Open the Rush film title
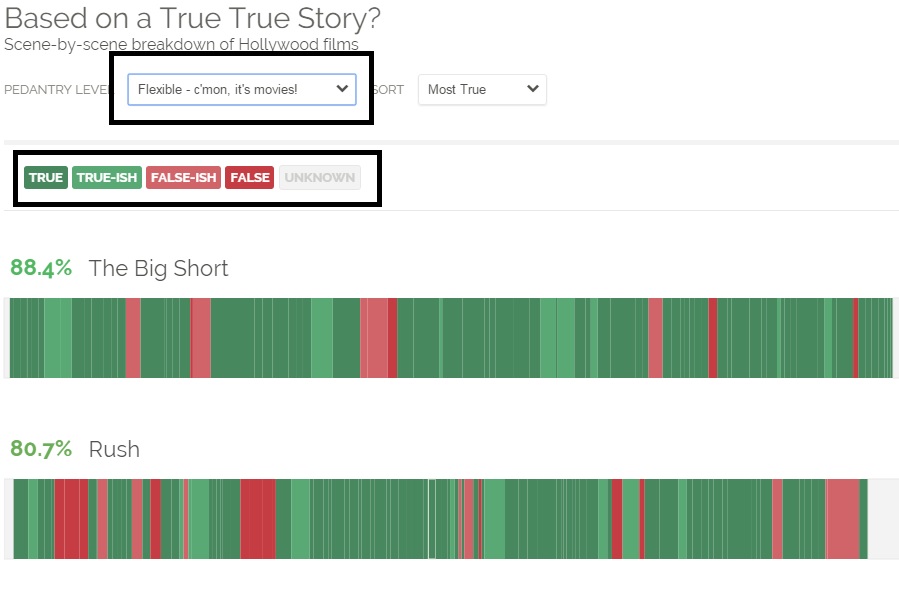 point(114,449)
